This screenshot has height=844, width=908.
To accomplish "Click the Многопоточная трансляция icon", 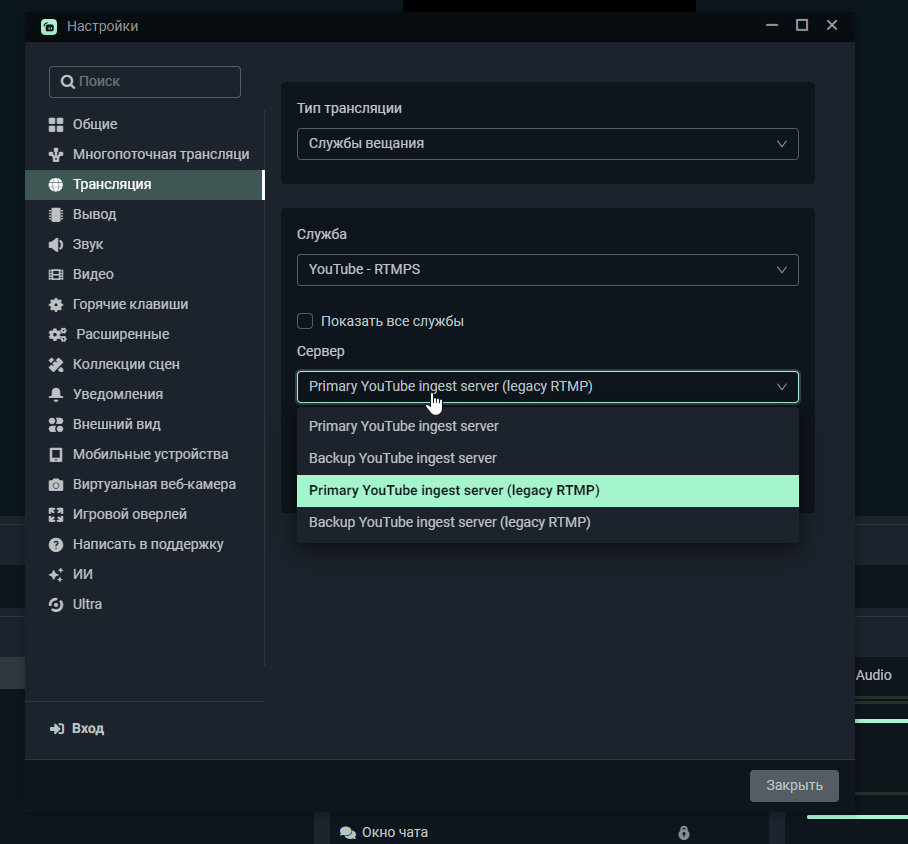I will (x=56, y=155).
